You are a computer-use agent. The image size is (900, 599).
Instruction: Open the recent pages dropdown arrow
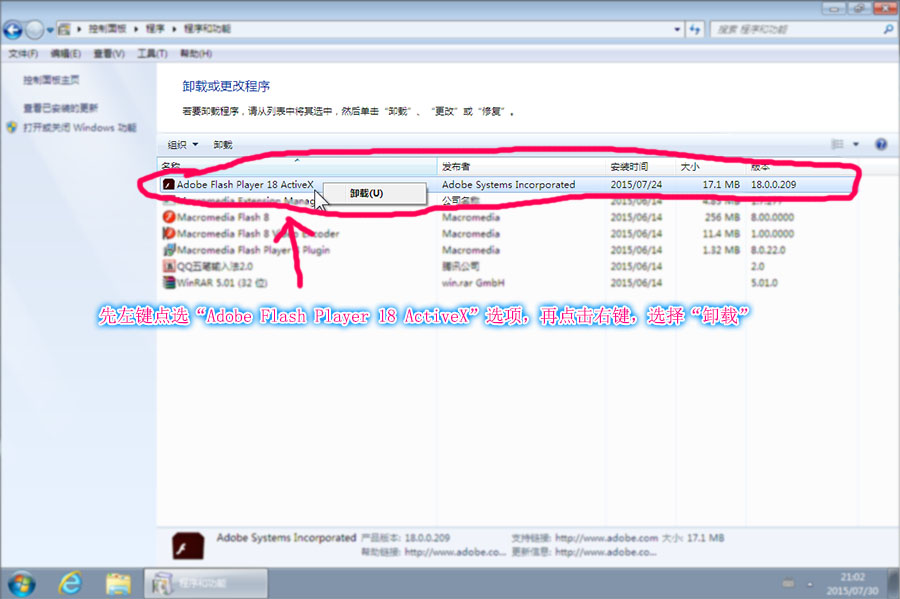point(50,30)
